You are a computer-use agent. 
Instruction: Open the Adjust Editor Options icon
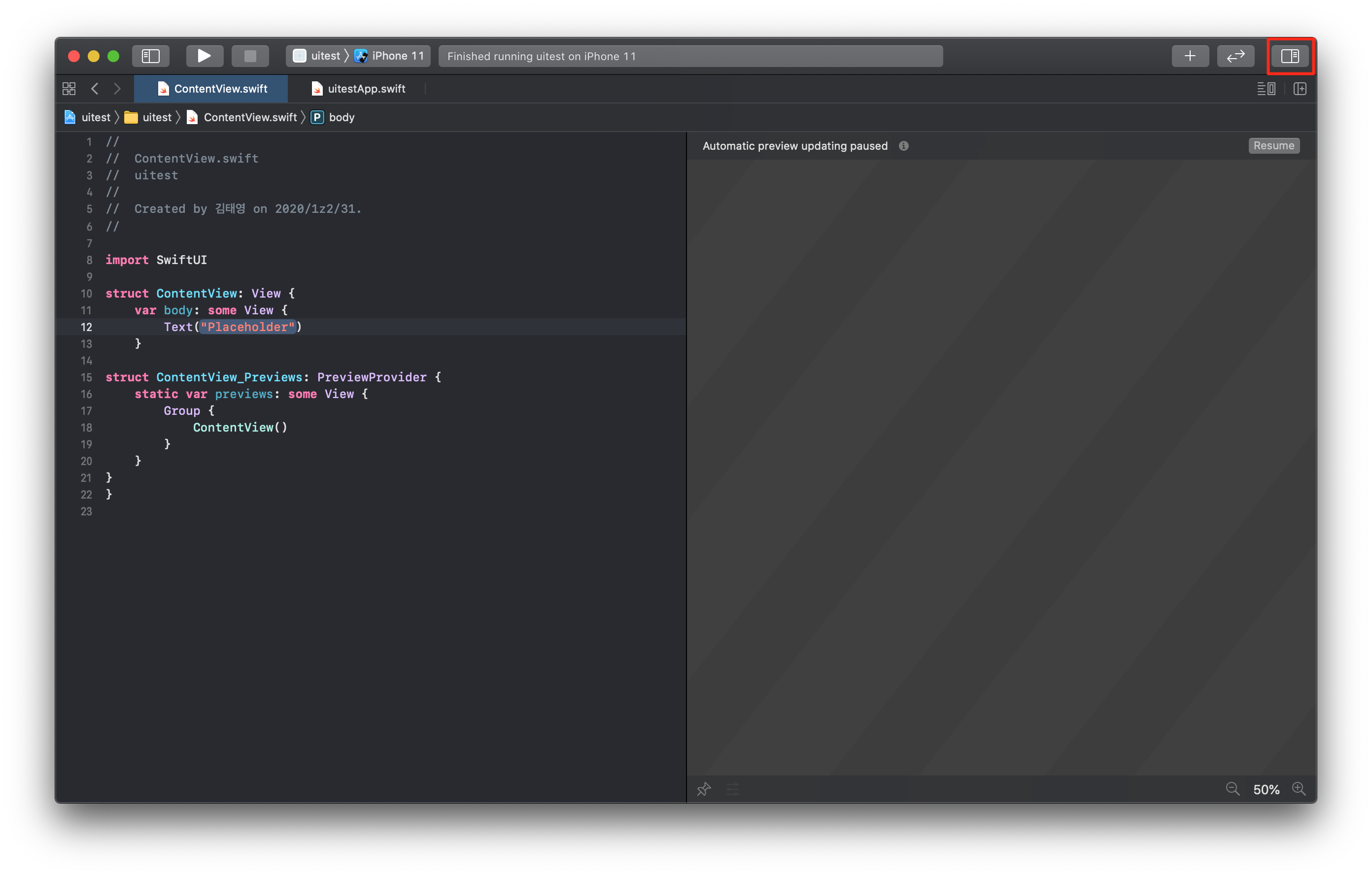pyautogui.click(x=1266, y=89)
